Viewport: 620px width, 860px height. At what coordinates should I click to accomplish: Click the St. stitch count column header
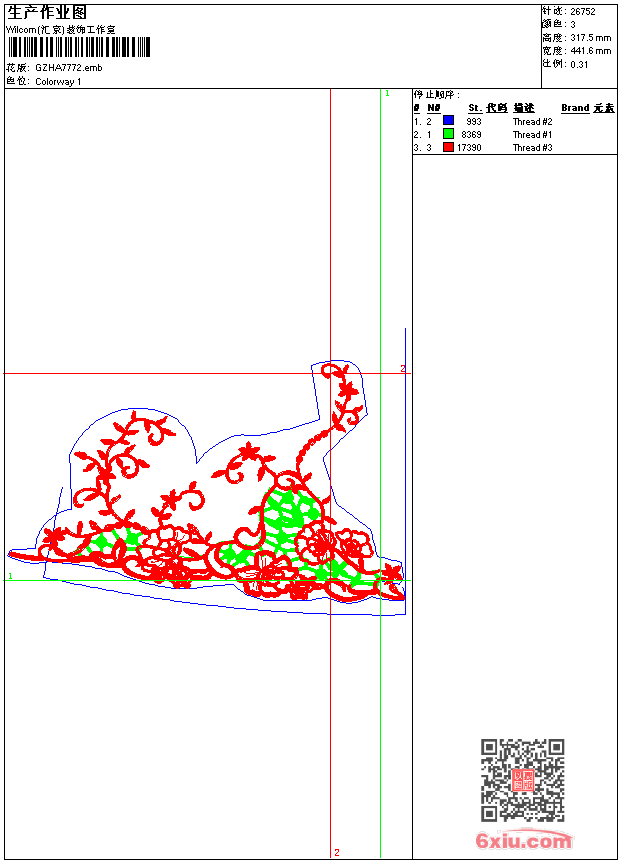(x=475, y=108)
